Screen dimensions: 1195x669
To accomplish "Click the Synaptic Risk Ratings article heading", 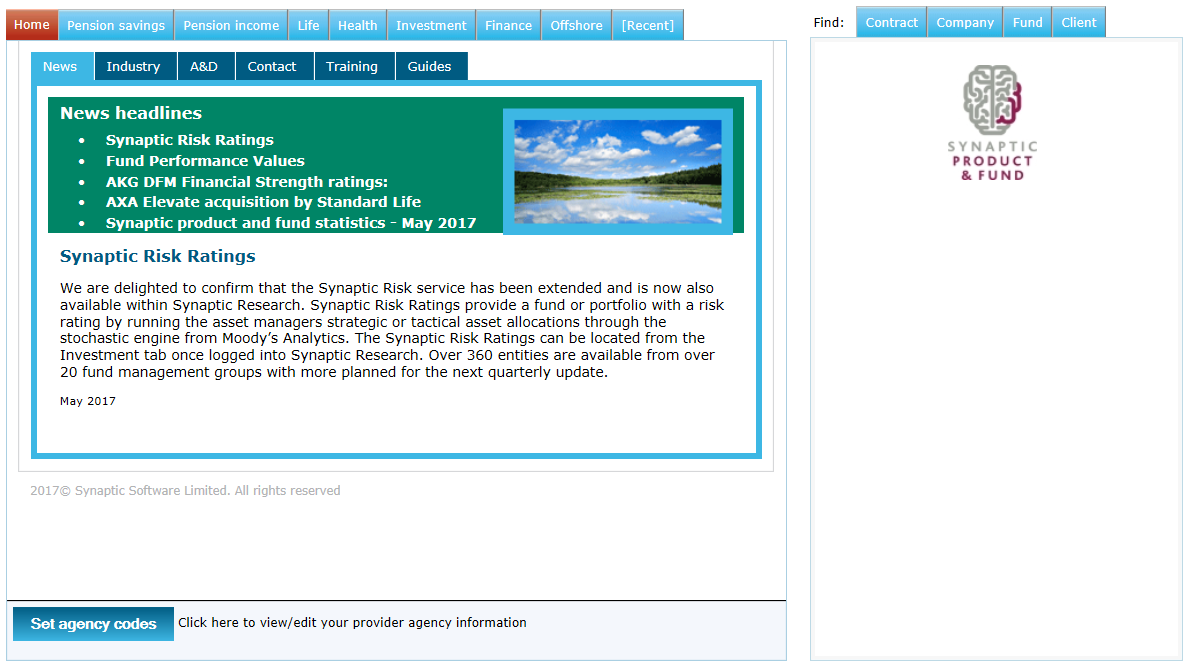I will coord(158,256).
